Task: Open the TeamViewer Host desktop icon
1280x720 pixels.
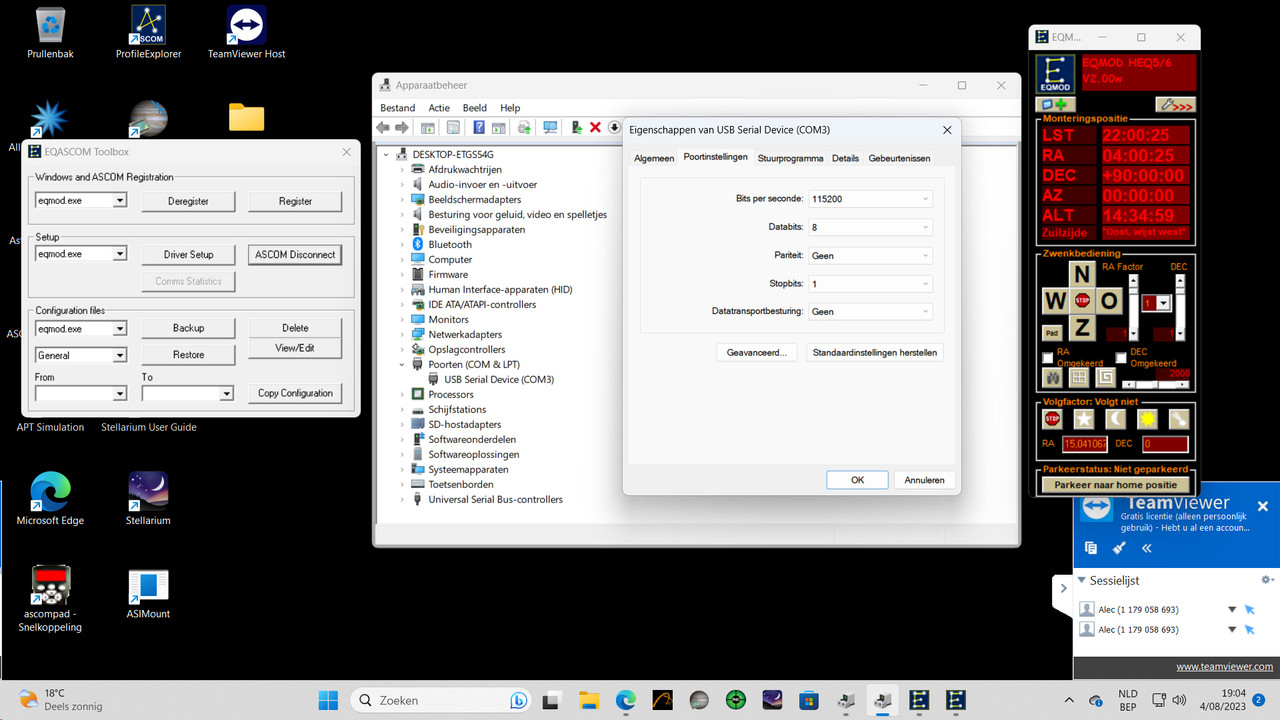Action: 246,33
